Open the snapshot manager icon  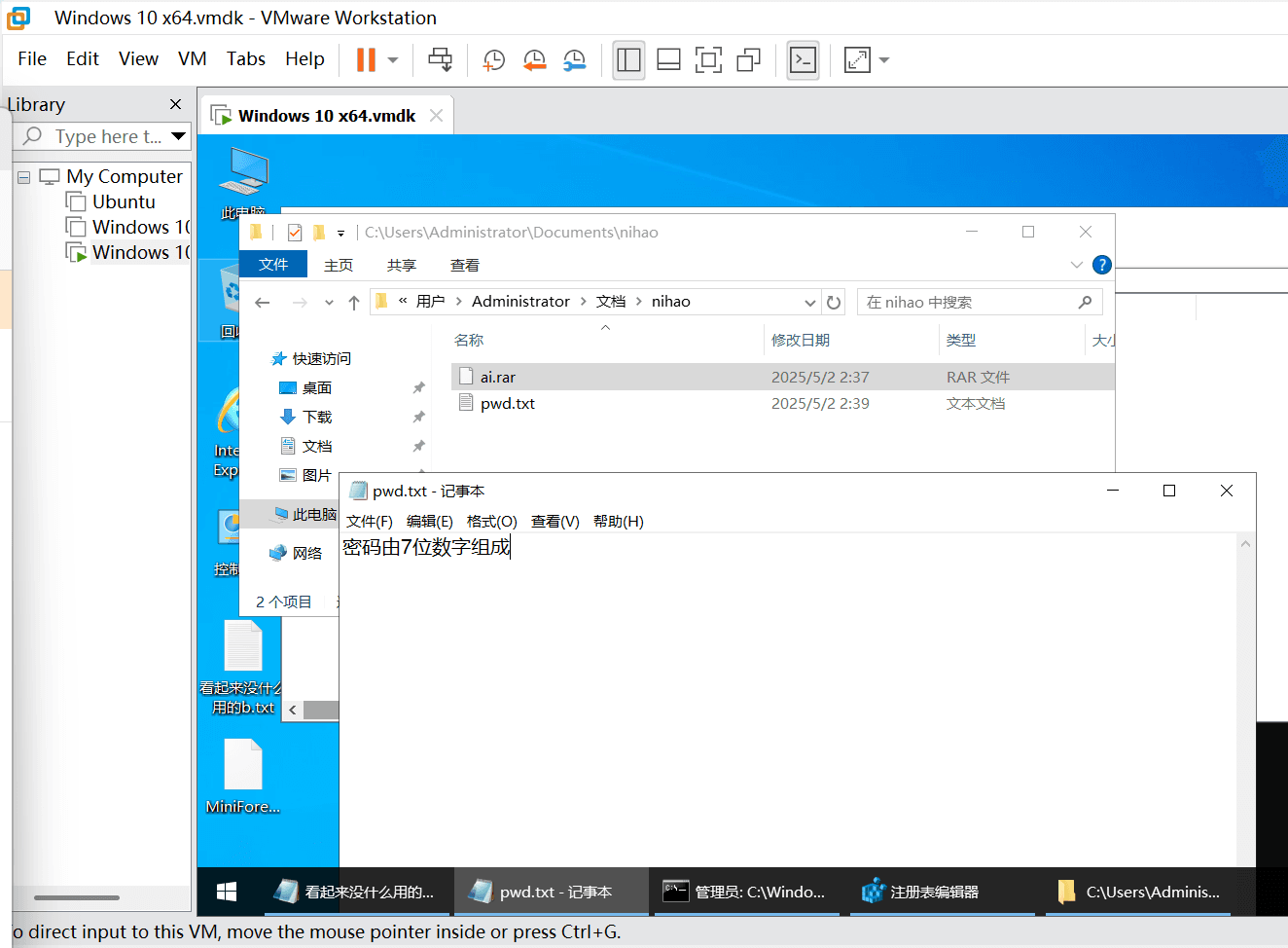click(x=575, y=60)
